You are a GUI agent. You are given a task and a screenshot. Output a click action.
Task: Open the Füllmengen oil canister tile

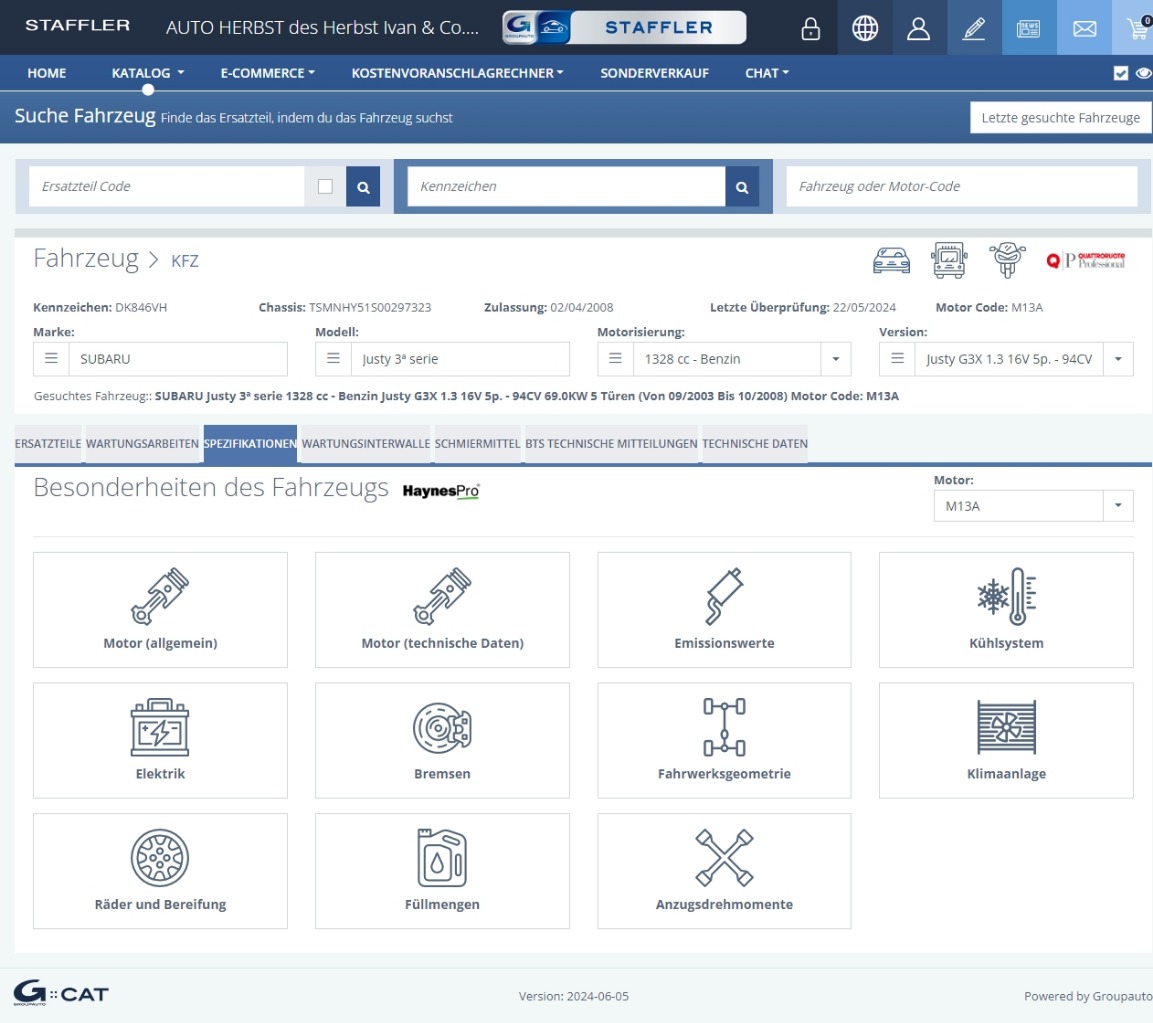442,871
